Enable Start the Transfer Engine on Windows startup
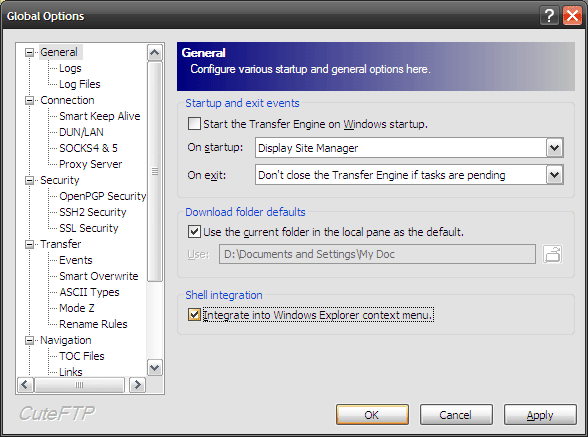The width and height of the screenshot is (588, 437). pyautogui.click(x=194, y=124)
